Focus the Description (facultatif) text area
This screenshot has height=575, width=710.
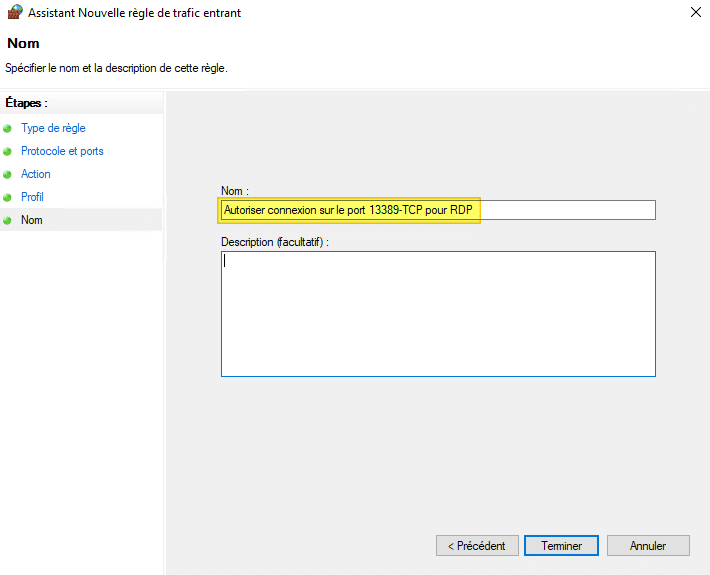click(438, 314)
